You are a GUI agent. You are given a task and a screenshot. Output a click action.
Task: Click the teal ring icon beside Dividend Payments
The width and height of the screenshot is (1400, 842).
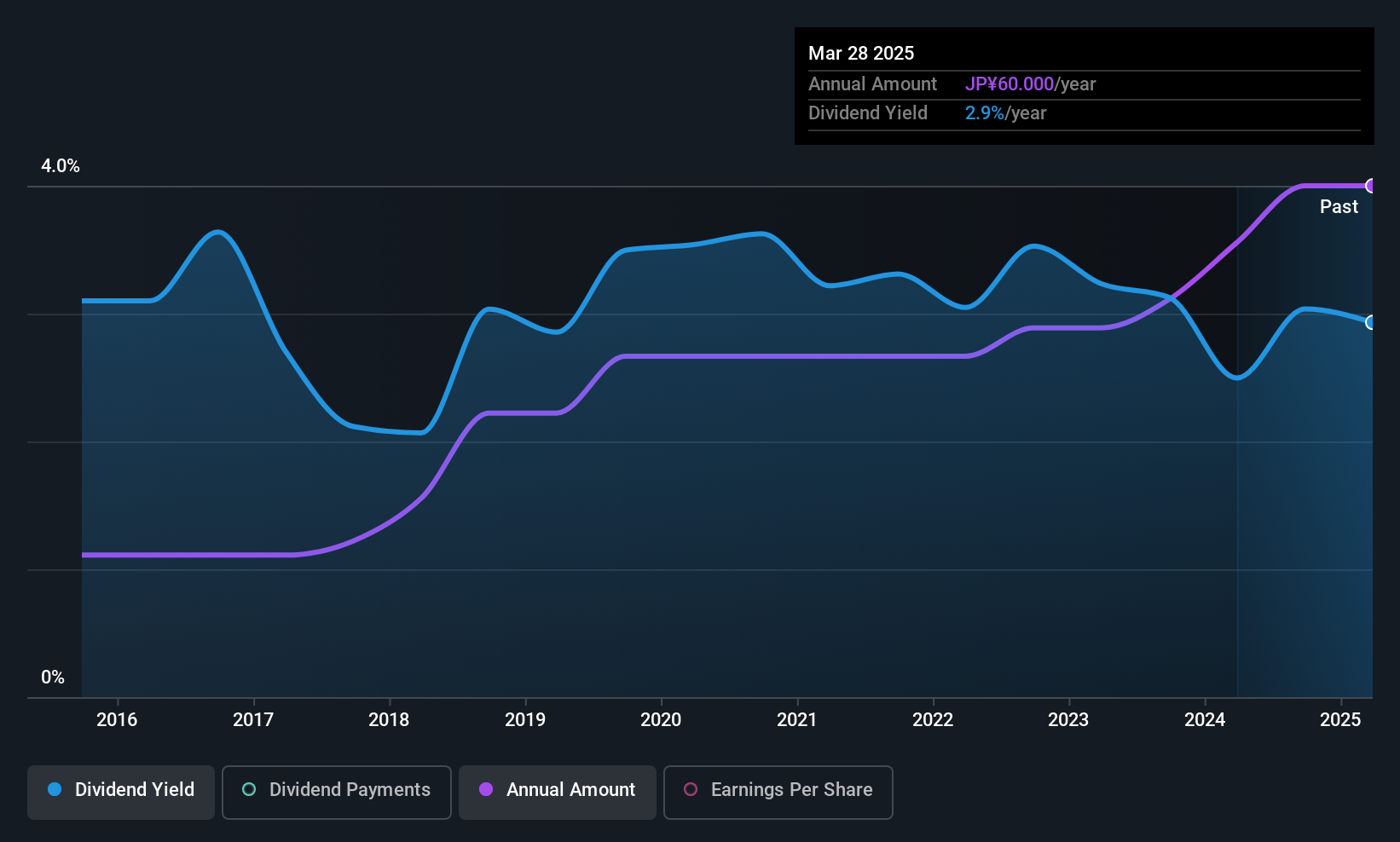tap(249, 790)
